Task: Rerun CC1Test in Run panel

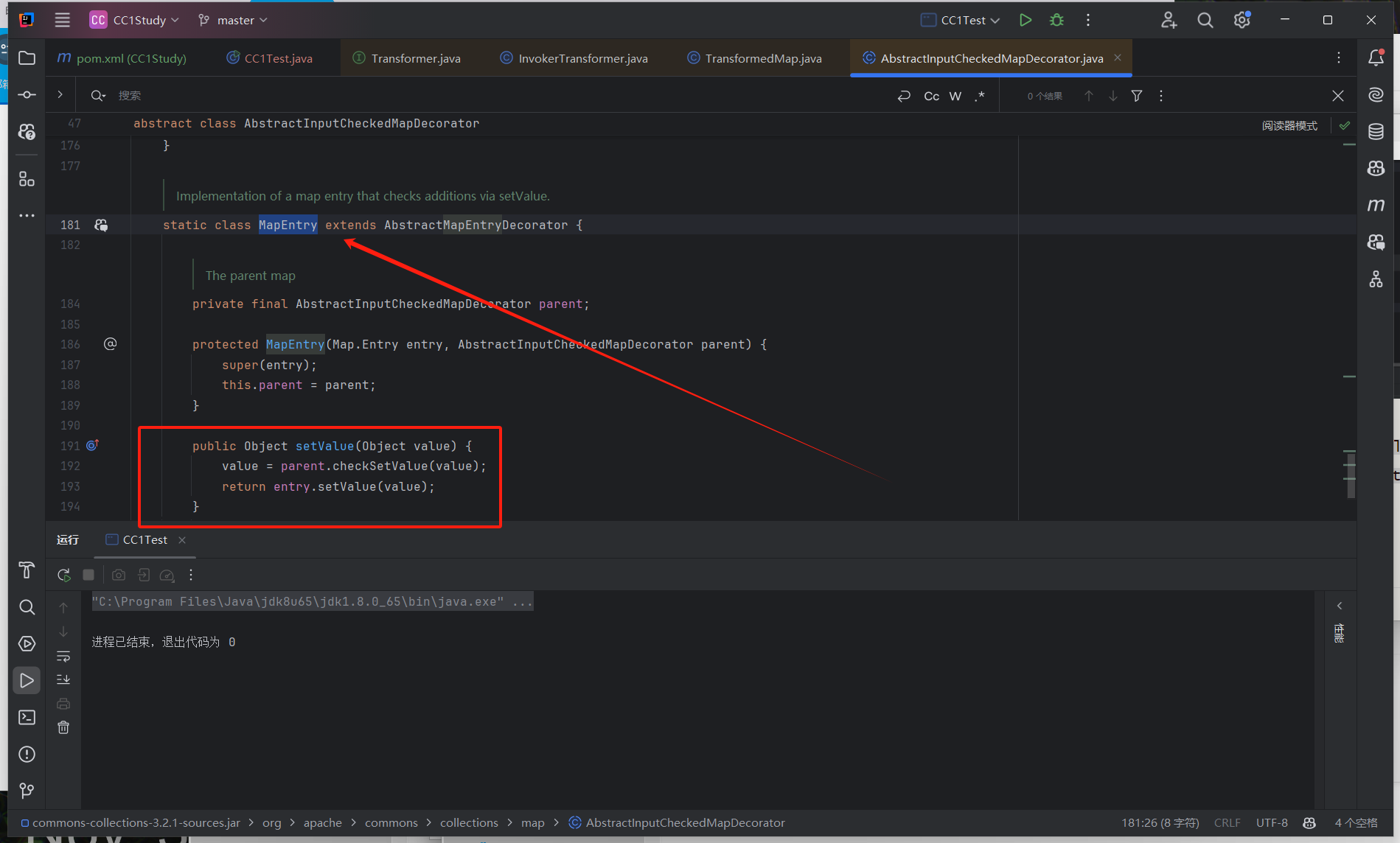Action: (x=64, y=575)
